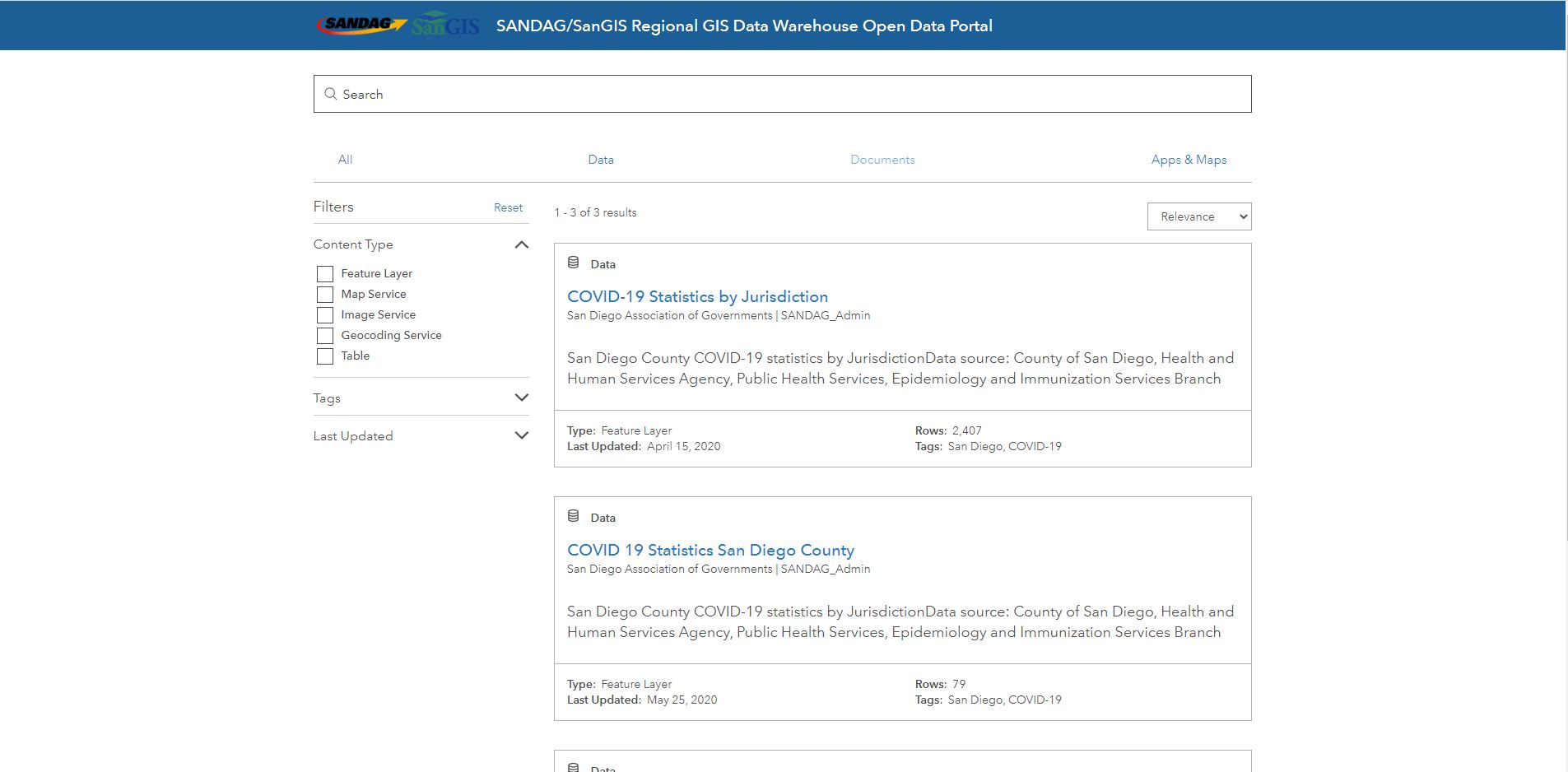
Task: Expand the Last Updated filter
Action: [521, 435]
